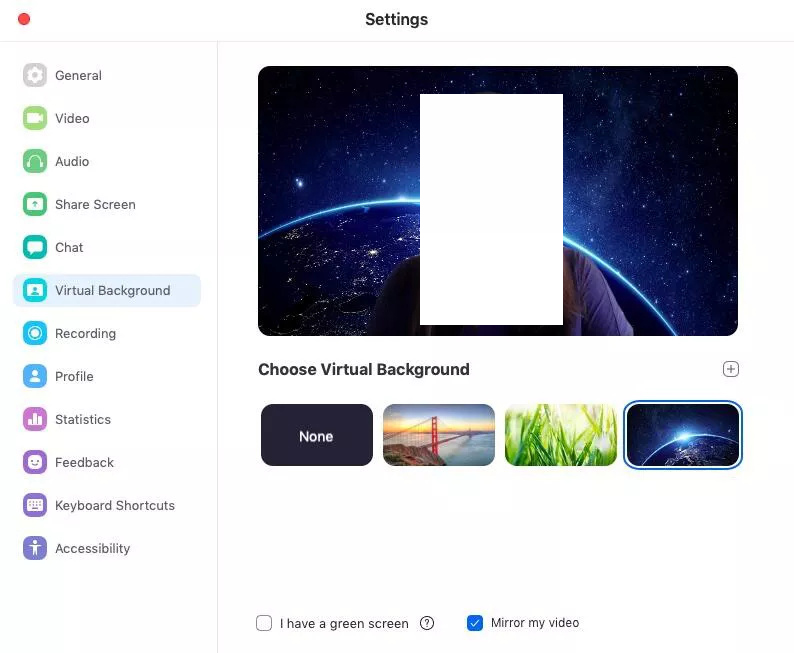Go to the Feedback section

(x=84, y=462)
